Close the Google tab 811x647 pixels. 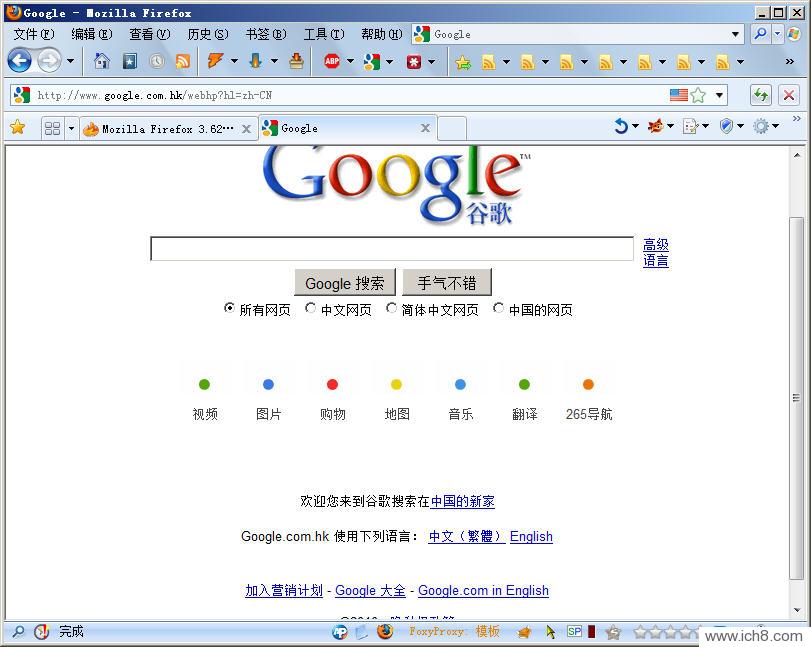pyautogui.click(x=425, y=128)
